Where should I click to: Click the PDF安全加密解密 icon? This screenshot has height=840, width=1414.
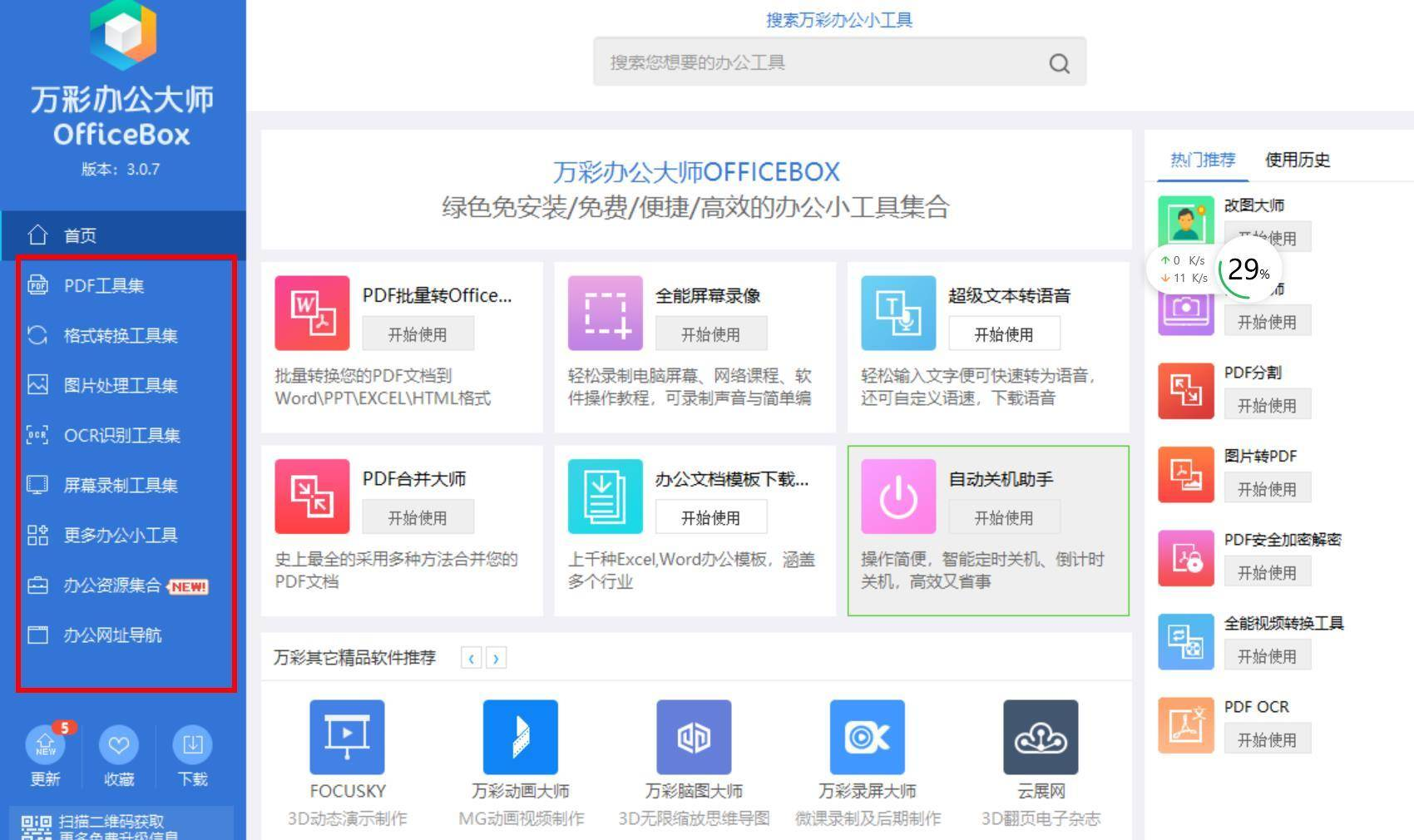pos(1186,558)
